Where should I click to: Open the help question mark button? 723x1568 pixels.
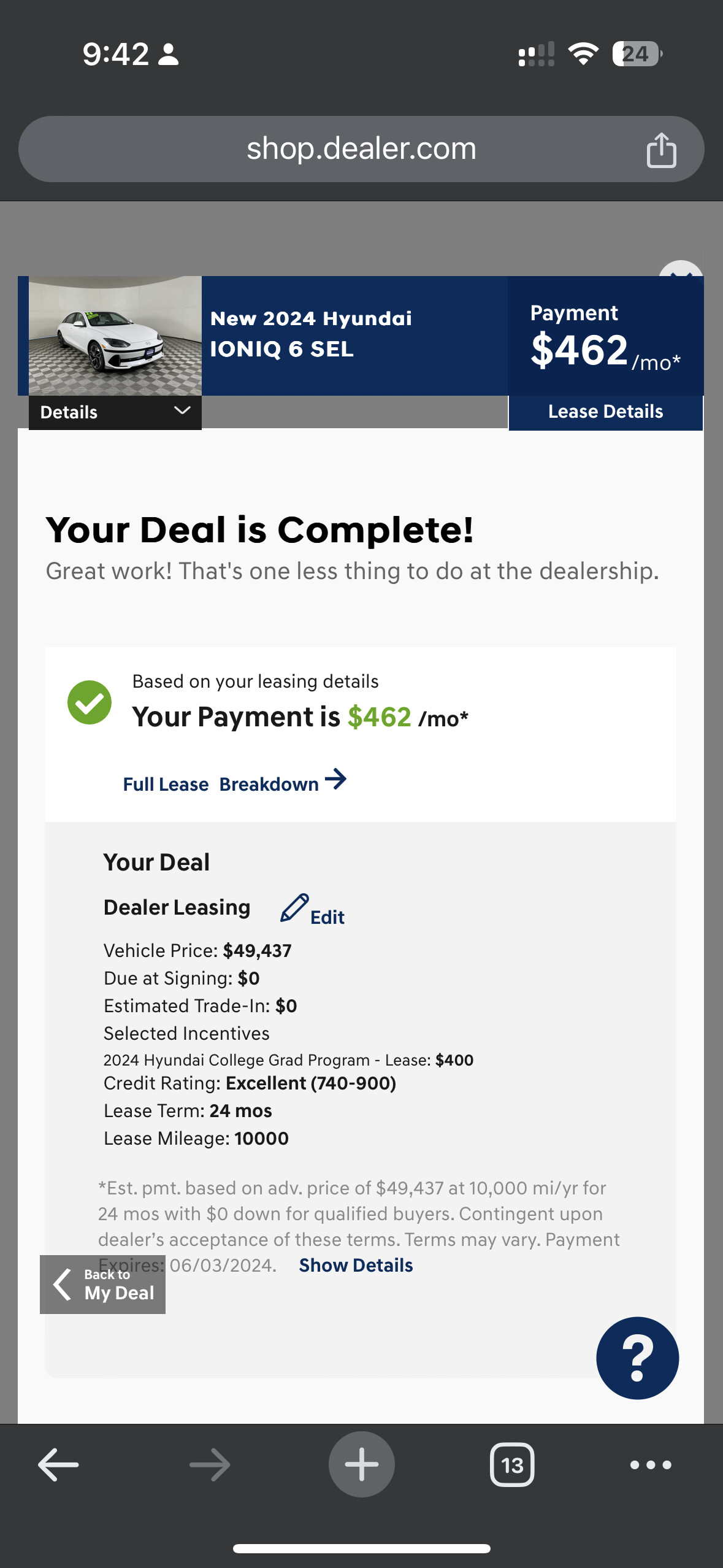pyautogui.click(x=637, y=1358)
